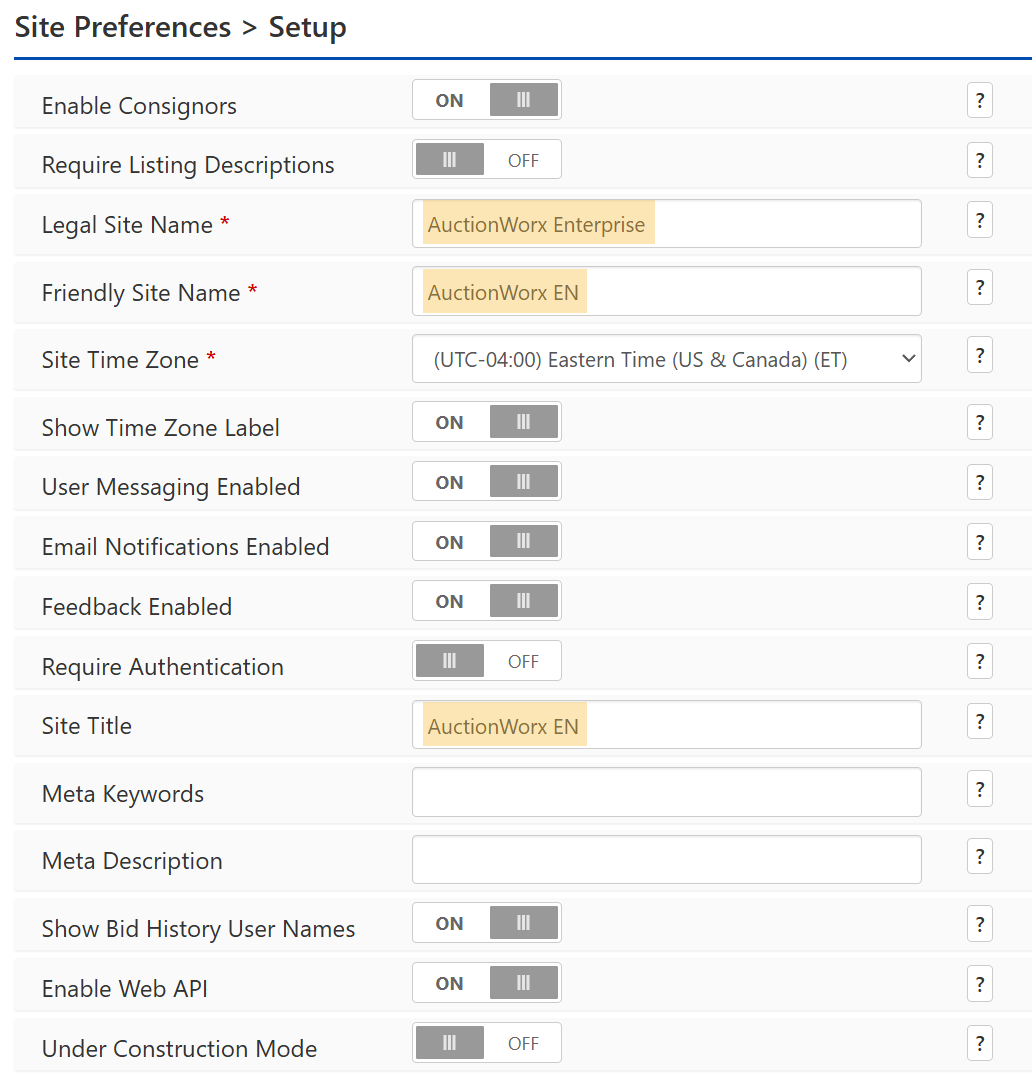
Task: Click Friendly Site Name input field
Action: pyautogui.click(x=666, y=291)
